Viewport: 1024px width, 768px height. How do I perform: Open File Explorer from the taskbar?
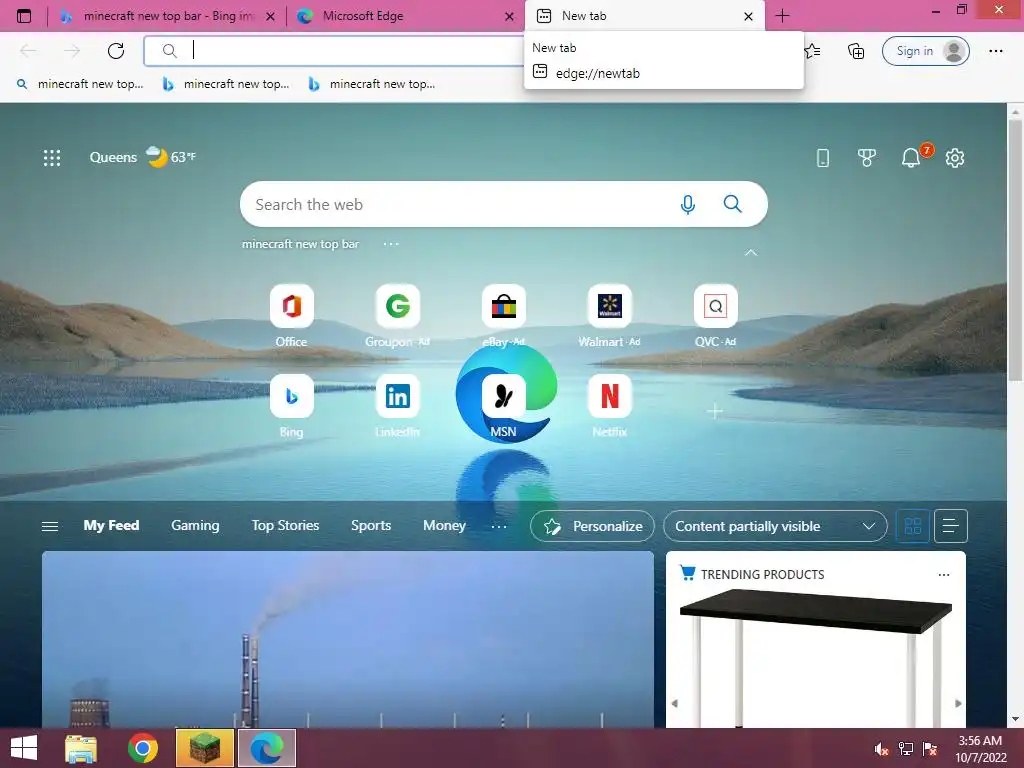pyautogui.click(x=81, y=748)
